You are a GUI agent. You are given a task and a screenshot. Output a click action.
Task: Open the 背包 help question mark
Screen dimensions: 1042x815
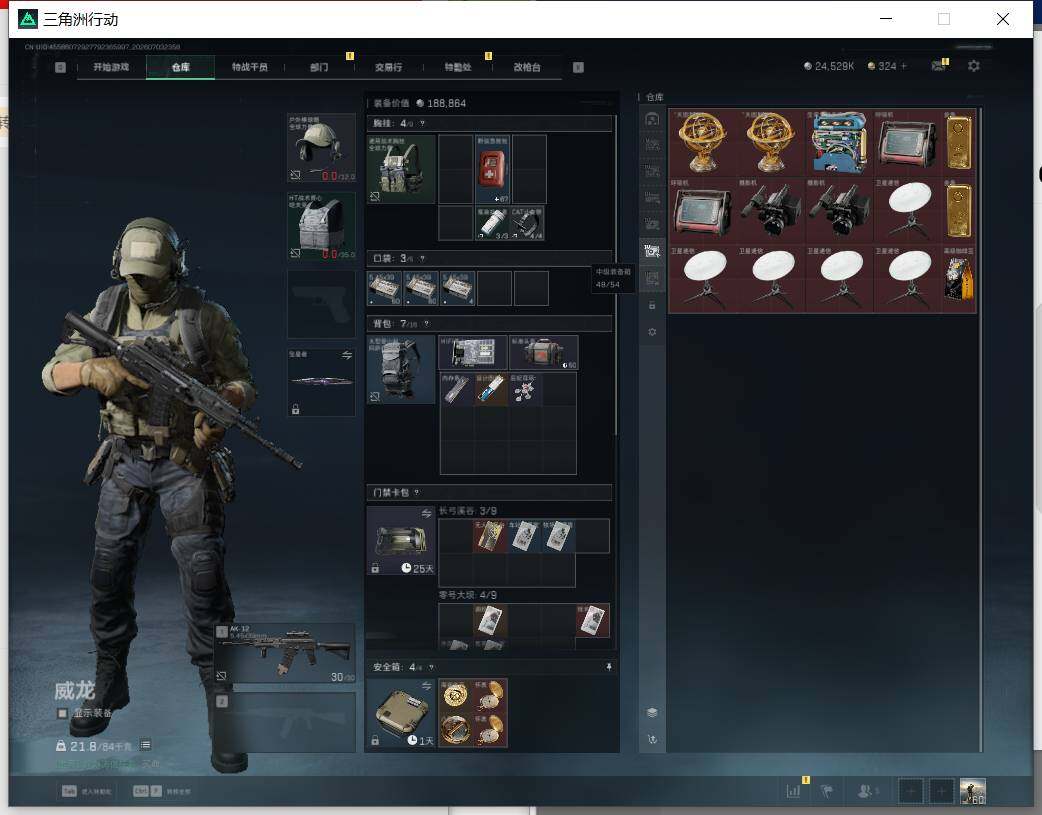pos(426,324)
